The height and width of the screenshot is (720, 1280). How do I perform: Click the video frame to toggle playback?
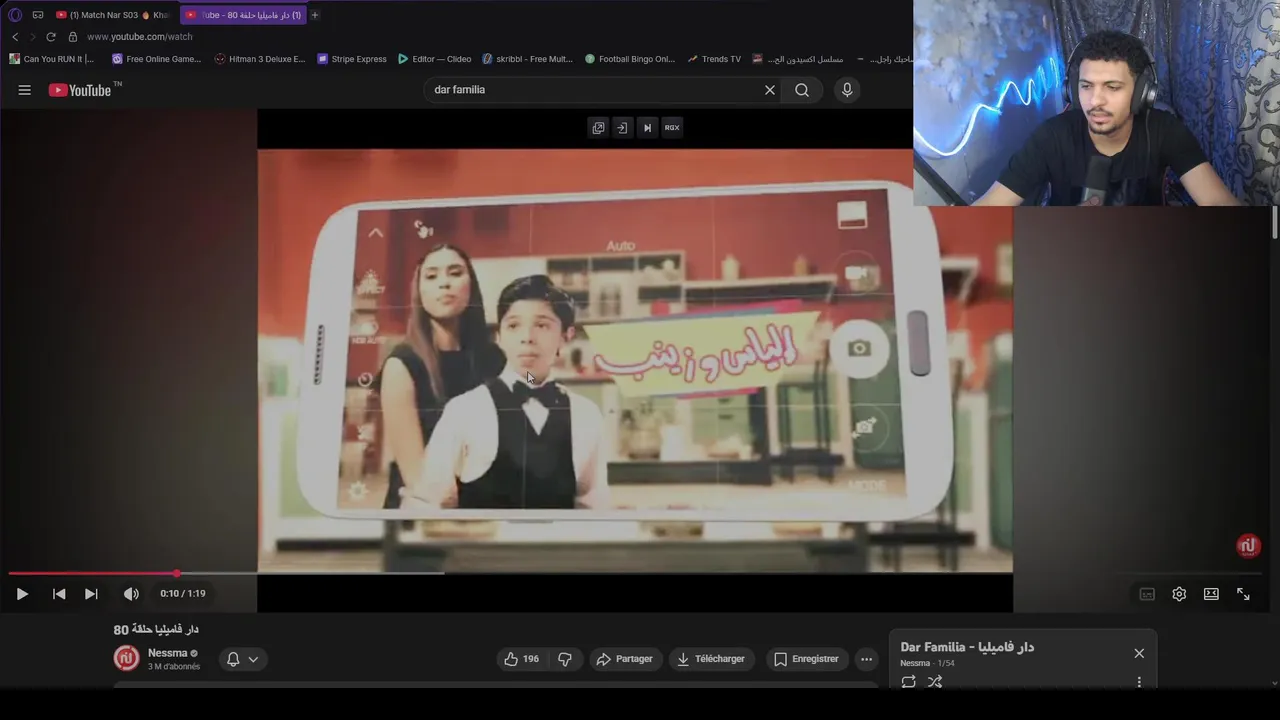(x=635, y=360)
